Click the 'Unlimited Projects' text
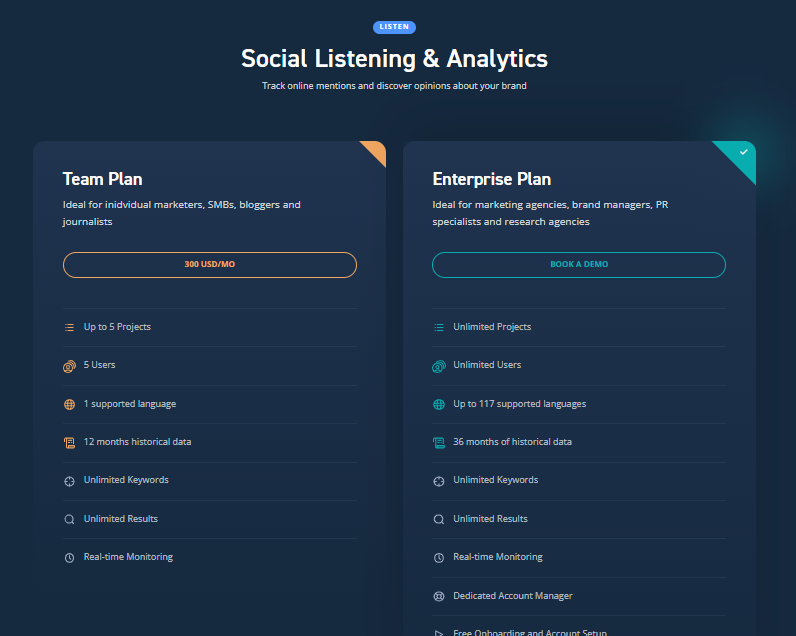 point(492,327)
